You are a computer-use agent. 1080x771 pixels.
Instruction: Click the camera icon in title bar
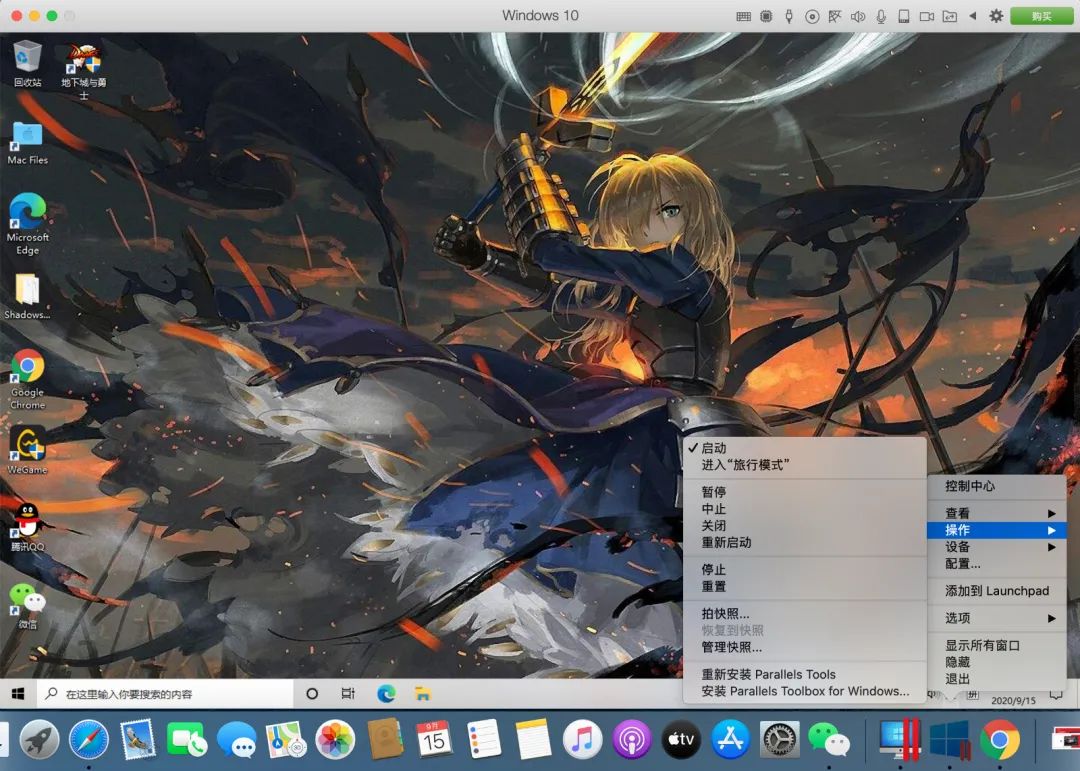[x=927, y=16]
